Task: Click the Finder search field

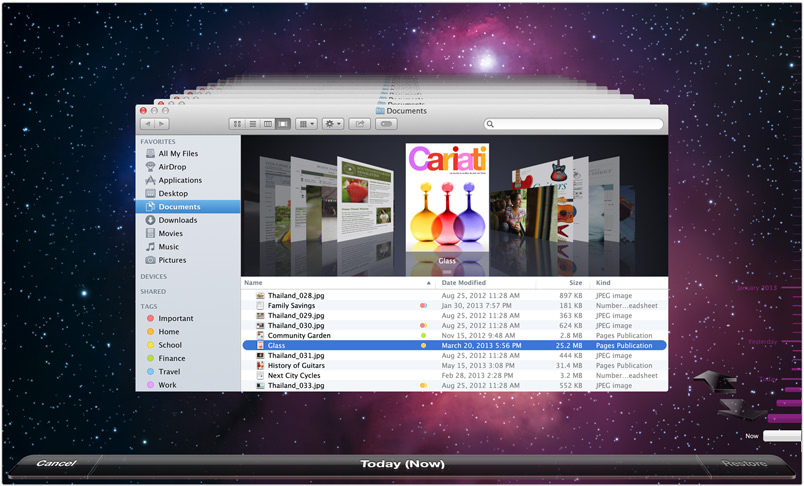Action: 574,124
